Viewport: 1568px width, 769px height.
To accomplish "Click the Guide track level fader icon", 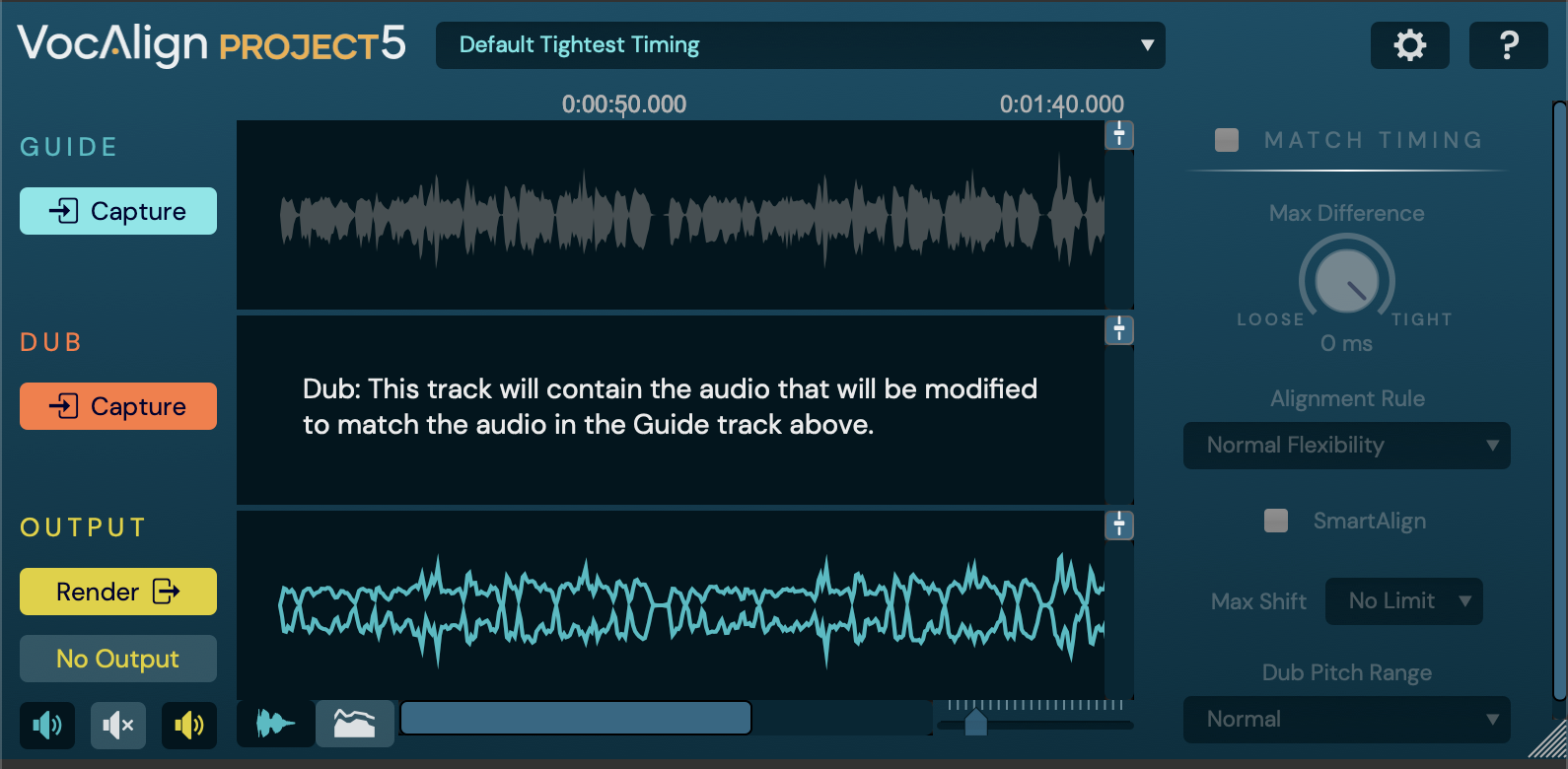I will coord(1119,134).
